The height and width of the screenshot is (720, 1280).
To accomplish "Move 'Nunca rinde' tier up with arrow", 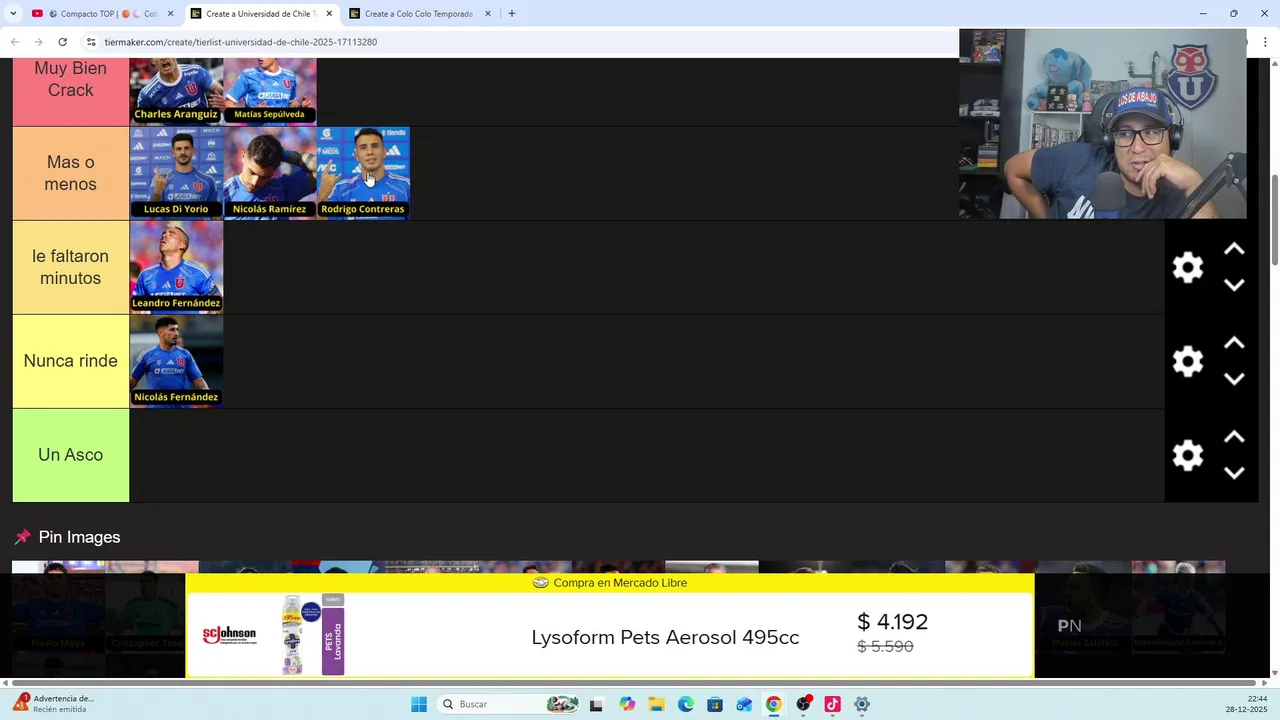I will [x=1234, y=343].
